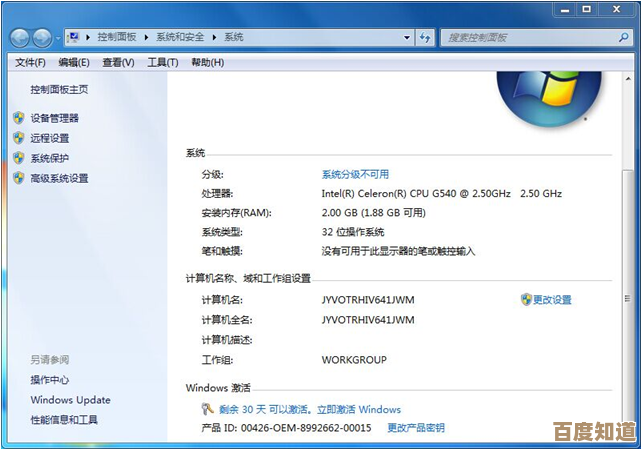Expand the chevron after 系统和安全 breadcrumb
The width and height of the screenshot is (641, 450).
point(216,38)
